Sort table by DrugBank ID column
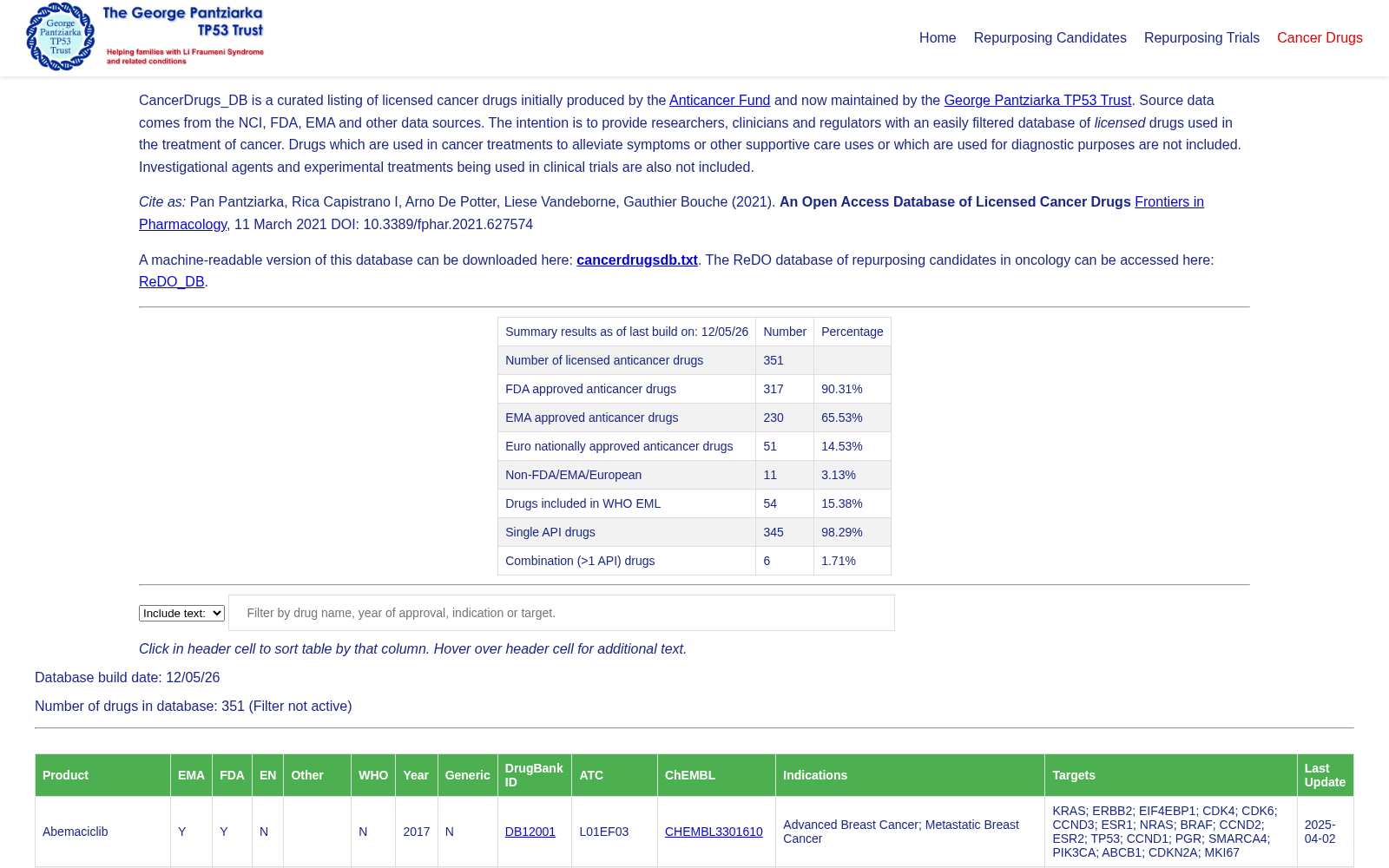The width and height of the screenshot is (1389, 868). (x=534, y=775)
